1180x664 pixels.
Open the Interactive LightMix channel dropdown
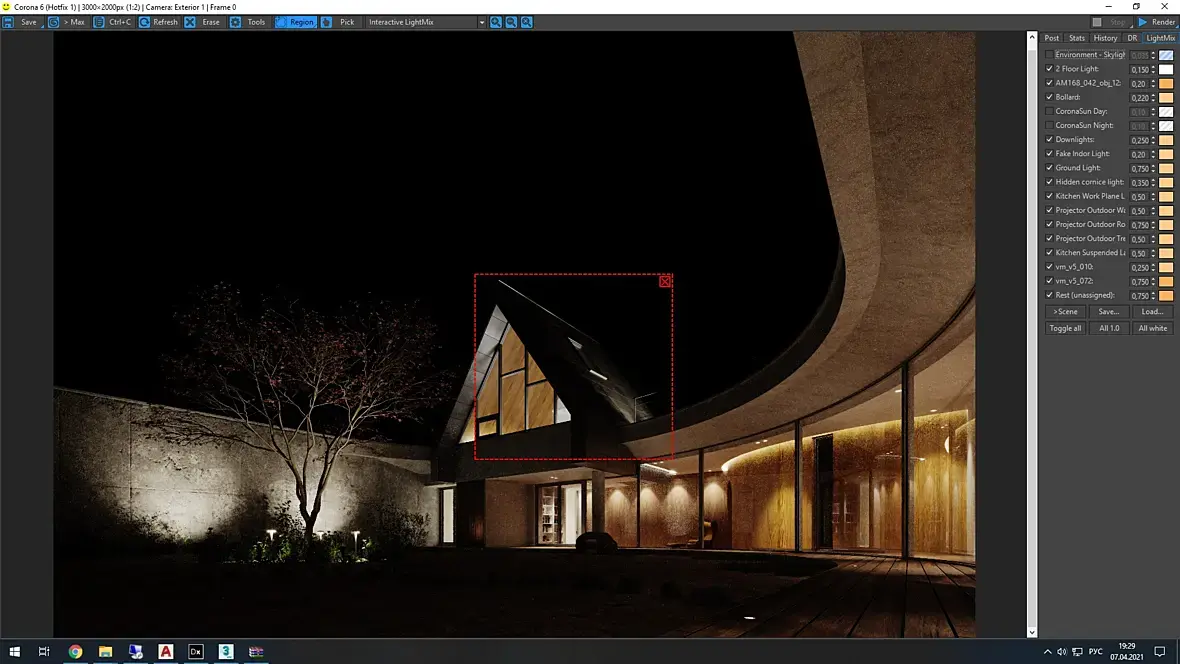point(425,22)
